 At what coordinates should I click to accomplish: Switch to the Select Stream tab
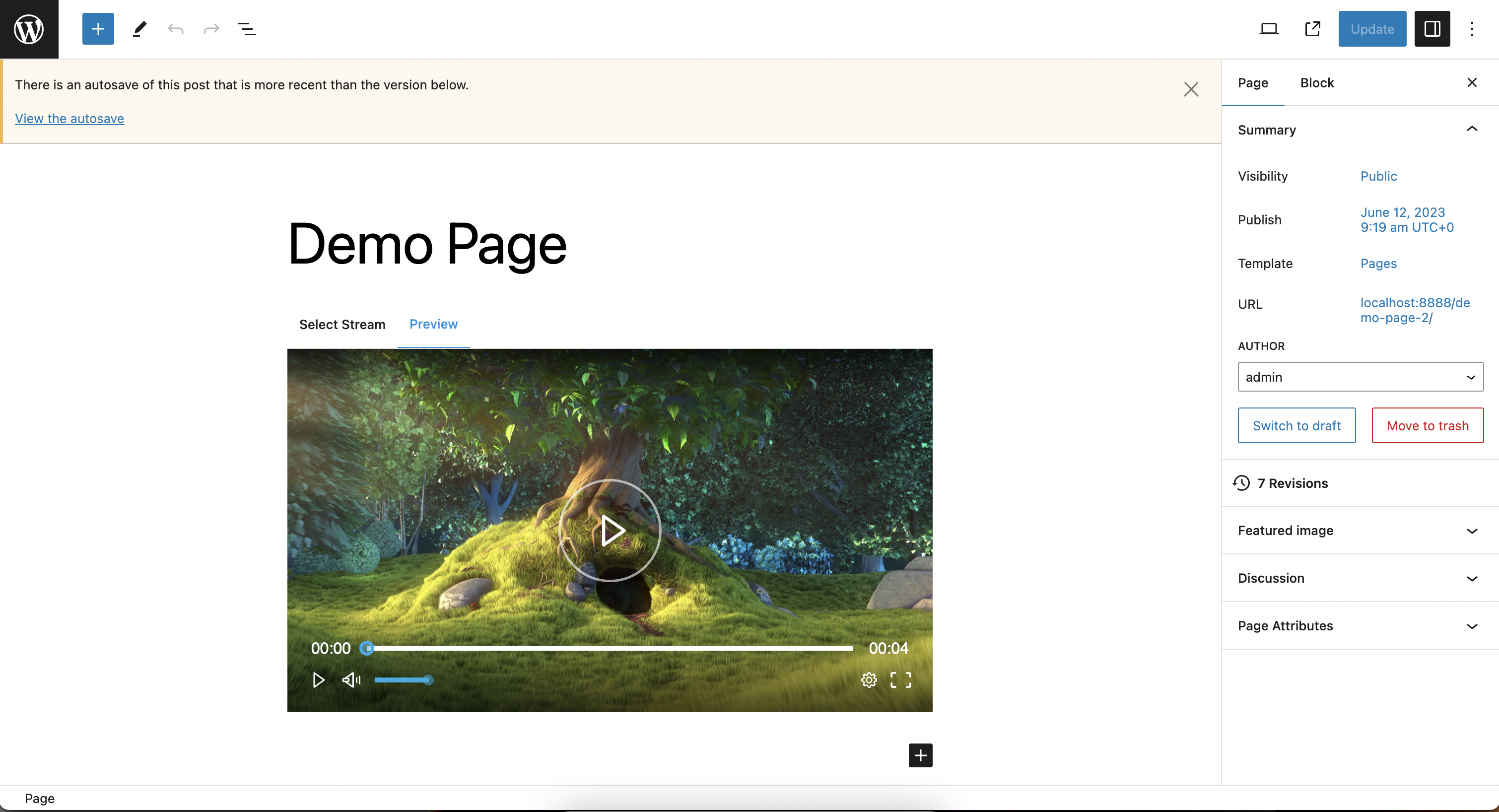click(x=342, y=324)
